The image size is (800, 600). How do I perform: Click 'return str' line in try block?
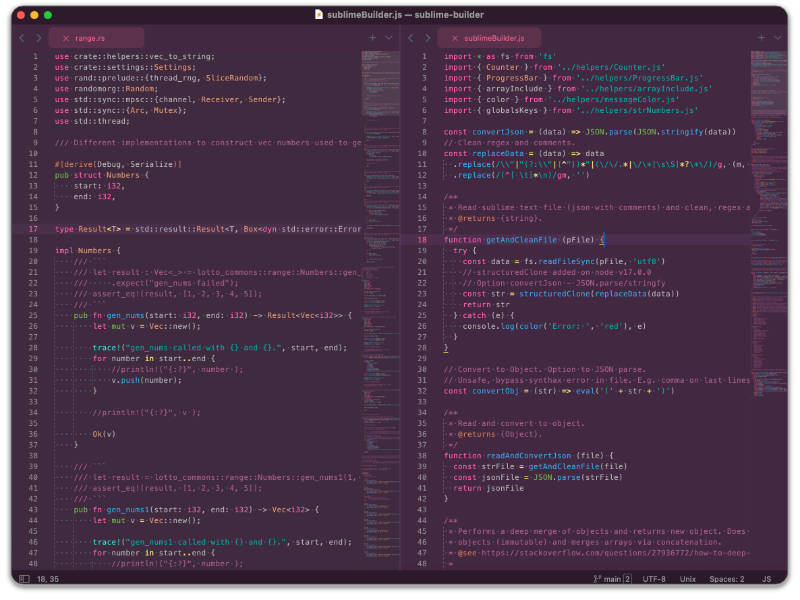click(486, 305)
